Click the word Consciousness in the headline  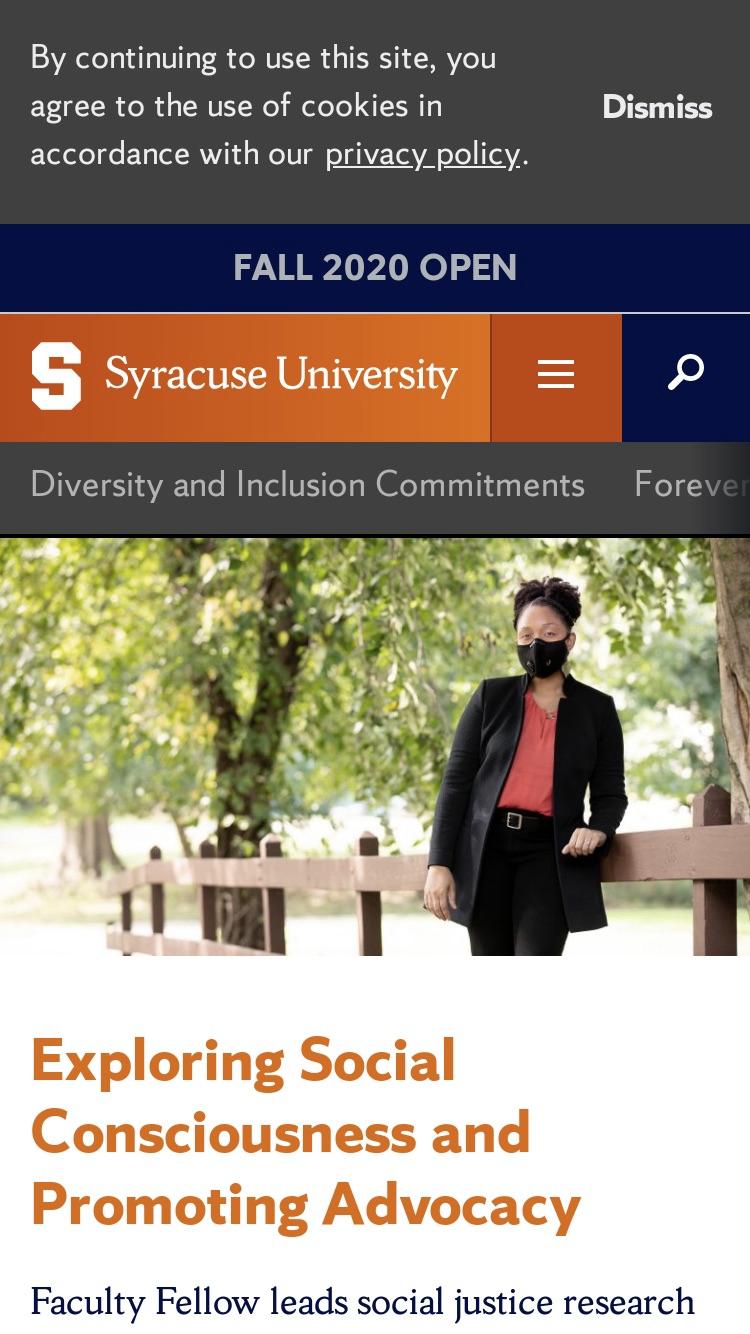tap(224, 1132)
